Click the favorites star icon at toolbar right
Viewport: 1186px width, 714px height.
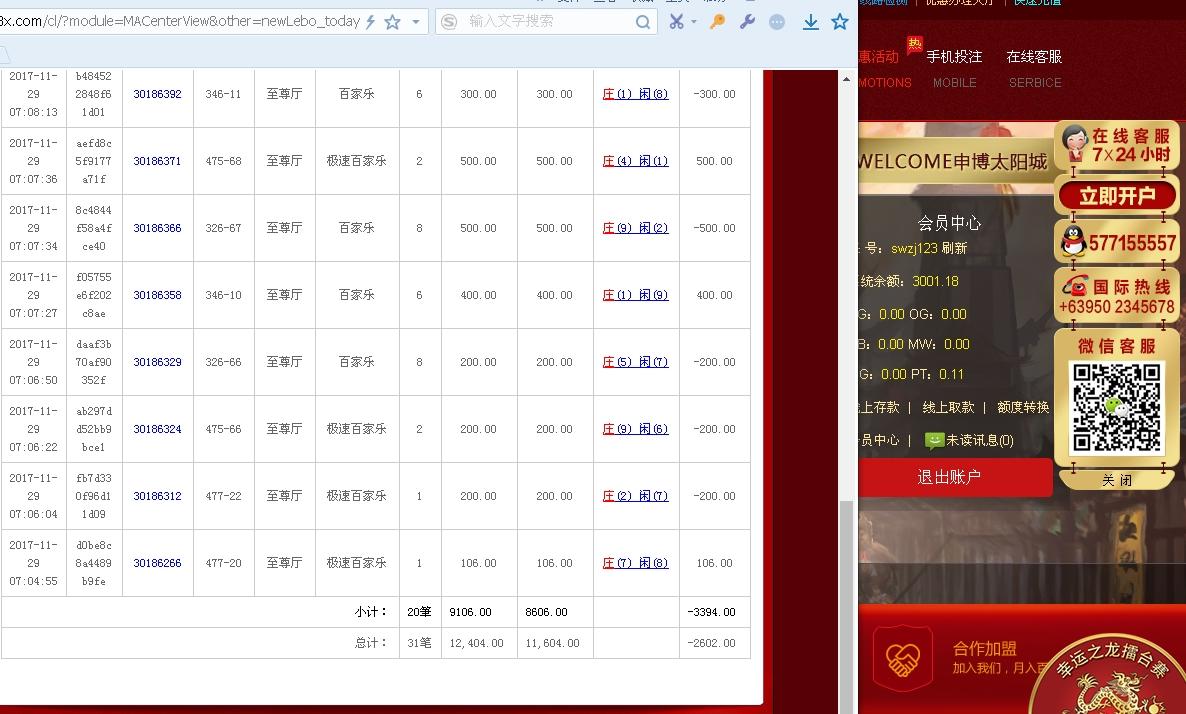pyautogui.click(x=840, y=21)
